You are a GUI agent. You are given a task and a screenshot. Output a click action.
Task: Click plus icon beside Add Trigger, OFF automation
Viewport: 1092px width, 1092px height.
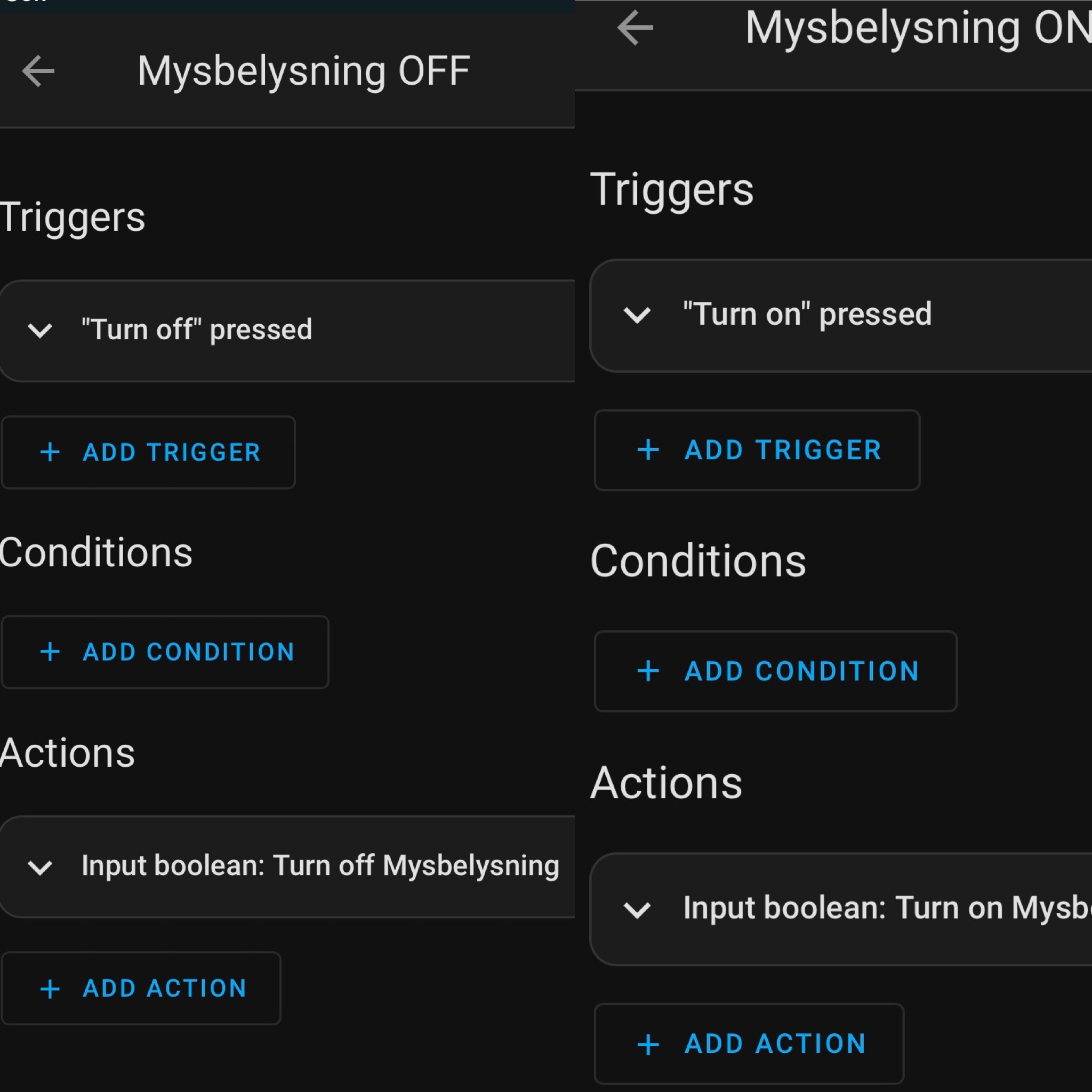tap(50, 452)
